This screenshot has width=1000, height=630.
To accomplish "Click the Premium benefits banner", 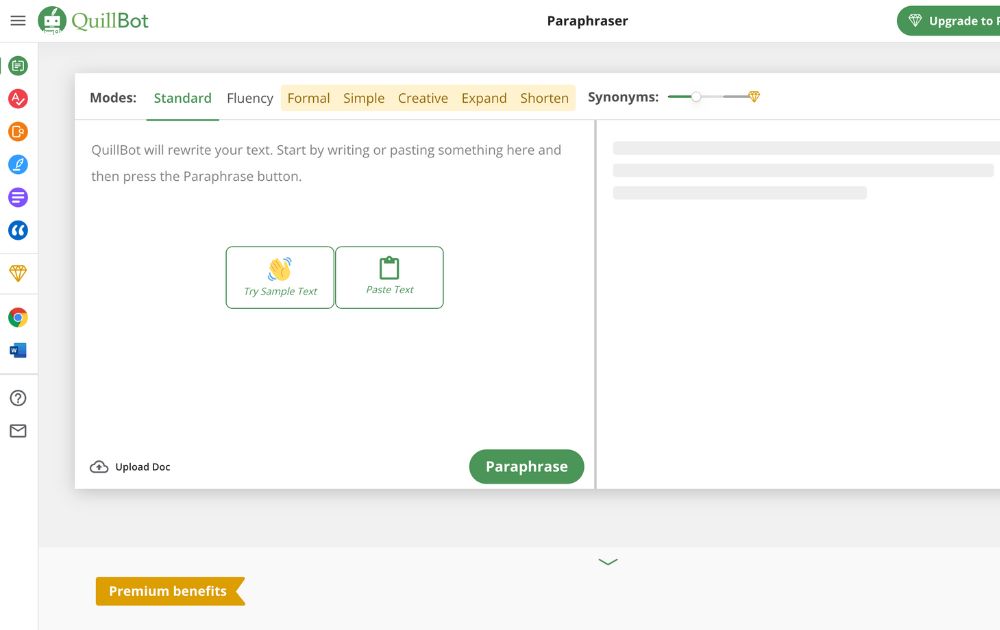I will coord(170,591).
